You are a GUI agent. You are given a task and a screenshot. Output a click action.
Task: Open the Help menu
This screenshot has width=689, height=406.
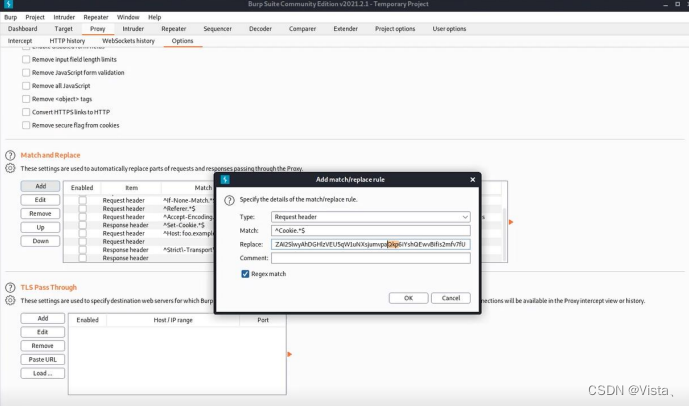(x=155, y=17)
